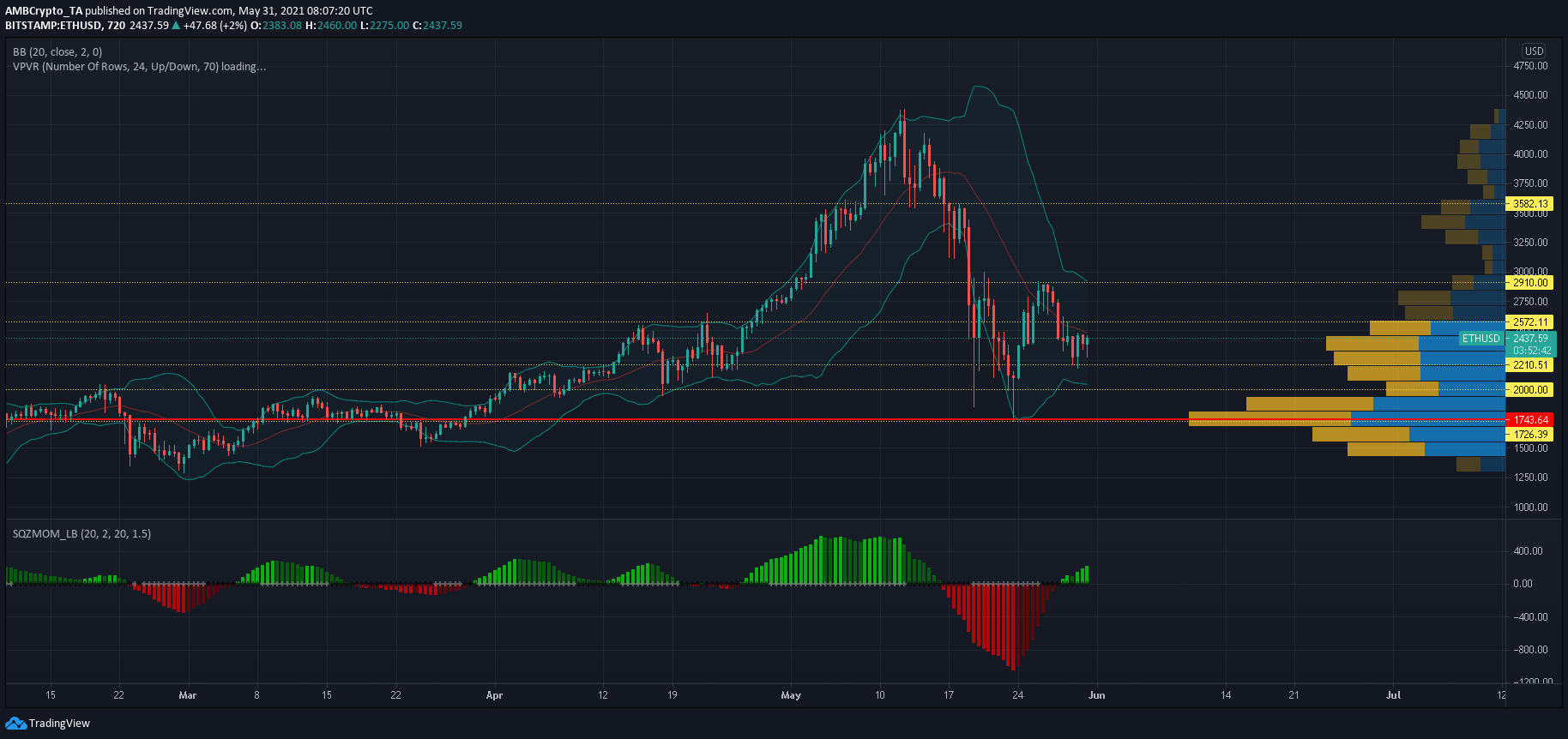Viewport: 1568px width, 739px height.
Task: Click the Mar label on time axis
Action: point(188,695)
